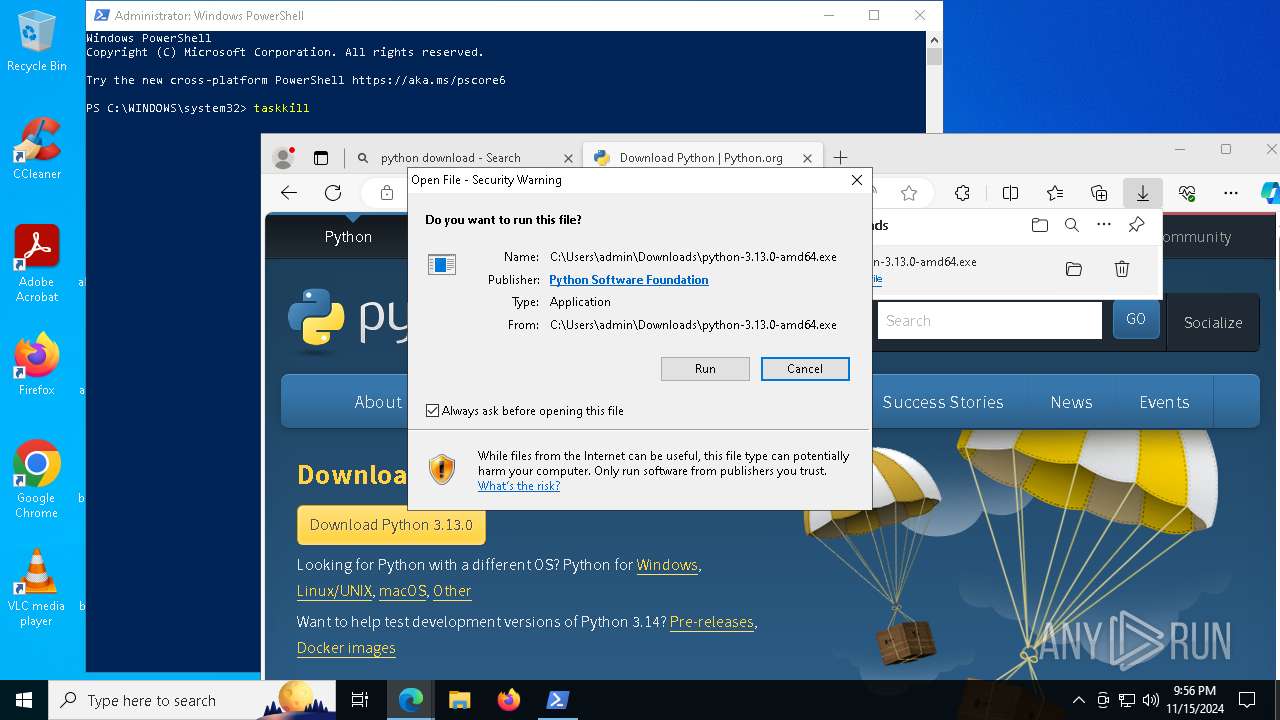Click into python.org Search field
Screen dimensions: 1280x720
tap(989, 321)
